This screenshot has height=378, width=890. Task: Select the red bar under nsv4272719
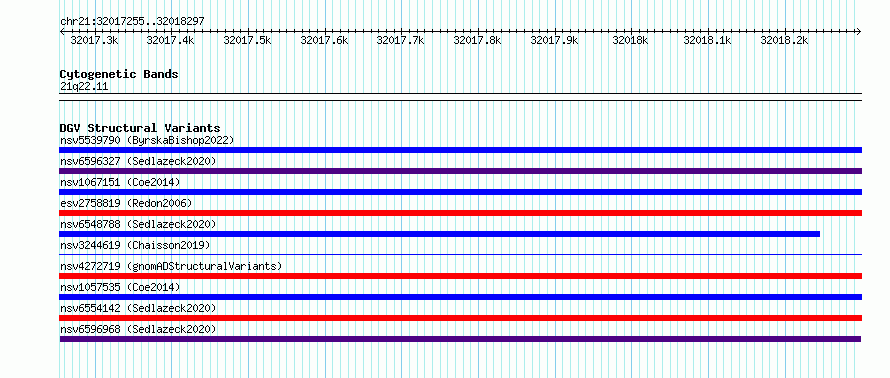(x=460, y=276)
